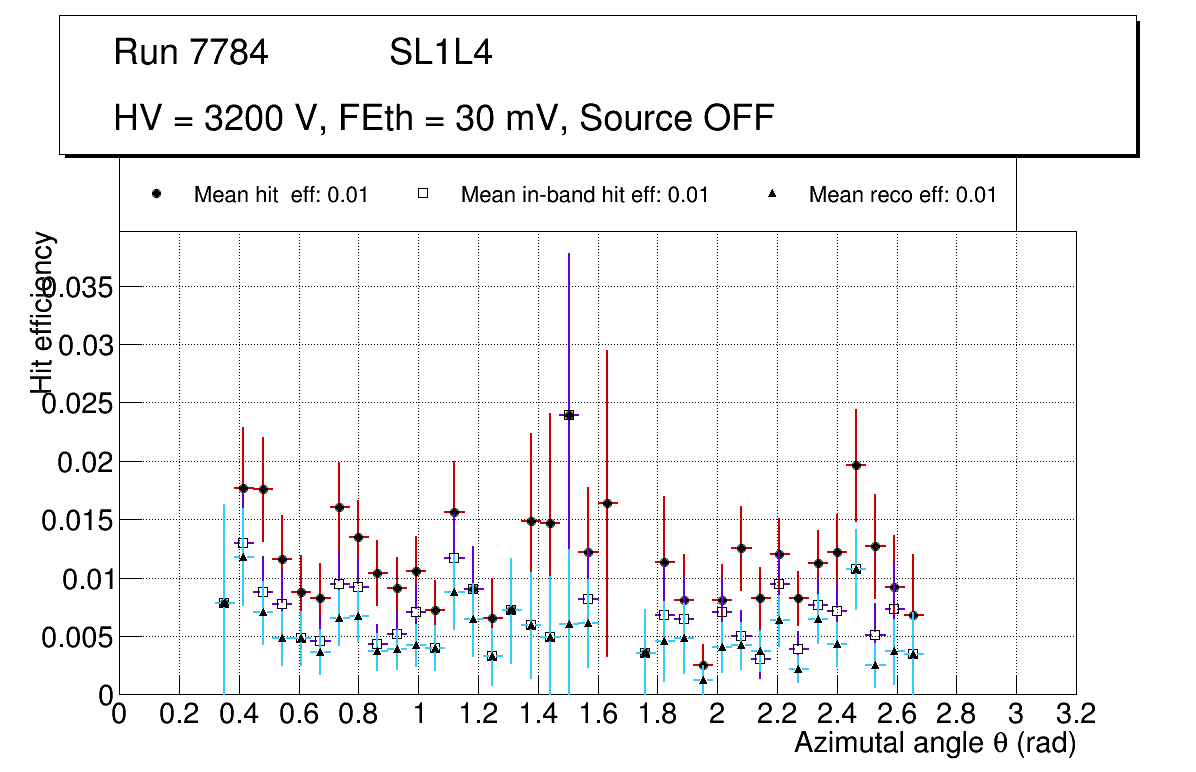
Task: Select the leftmost data point near 0.35 rad
Action: 224,603
